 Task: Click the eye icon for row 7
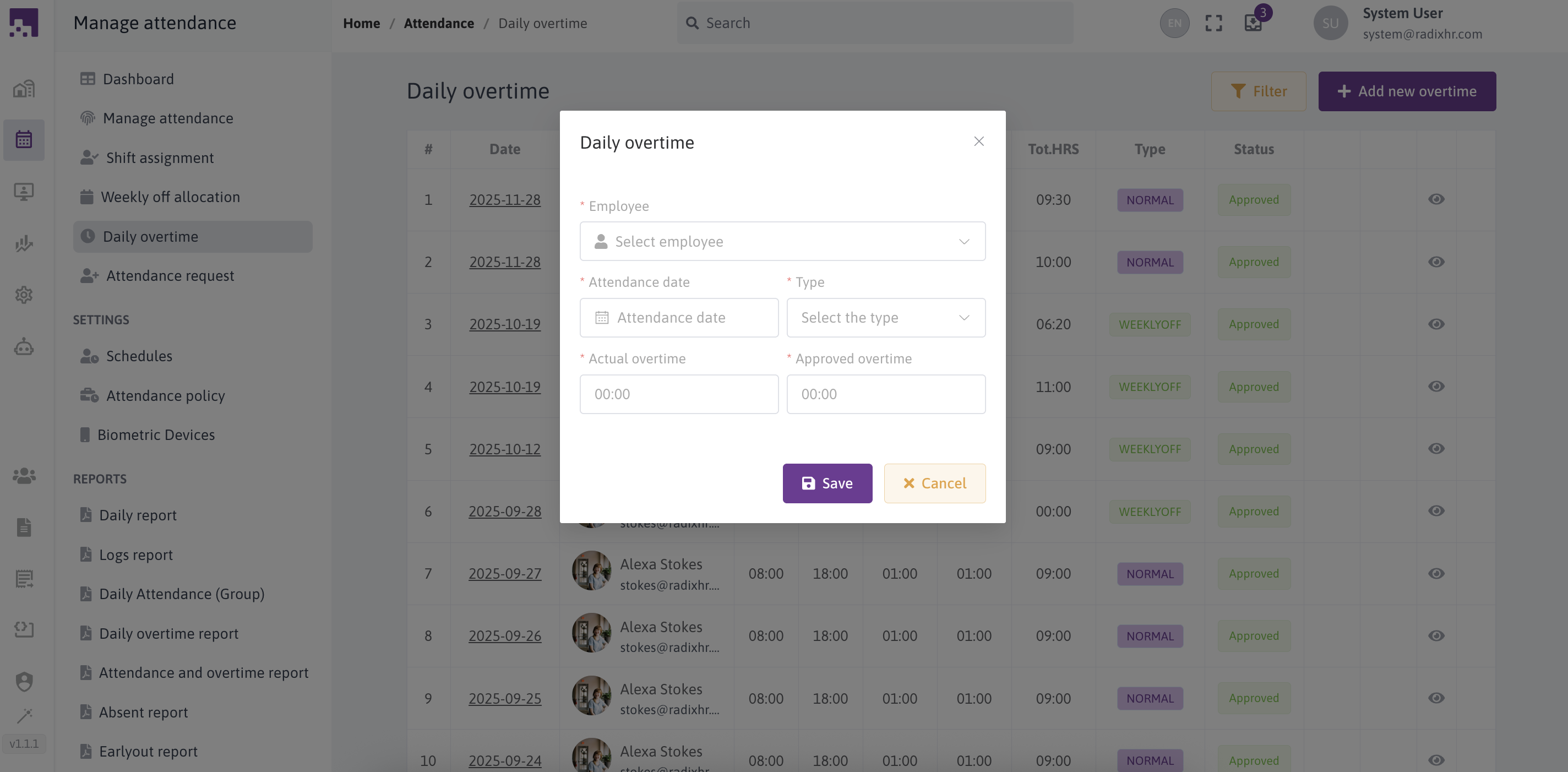pos(1436,574)
